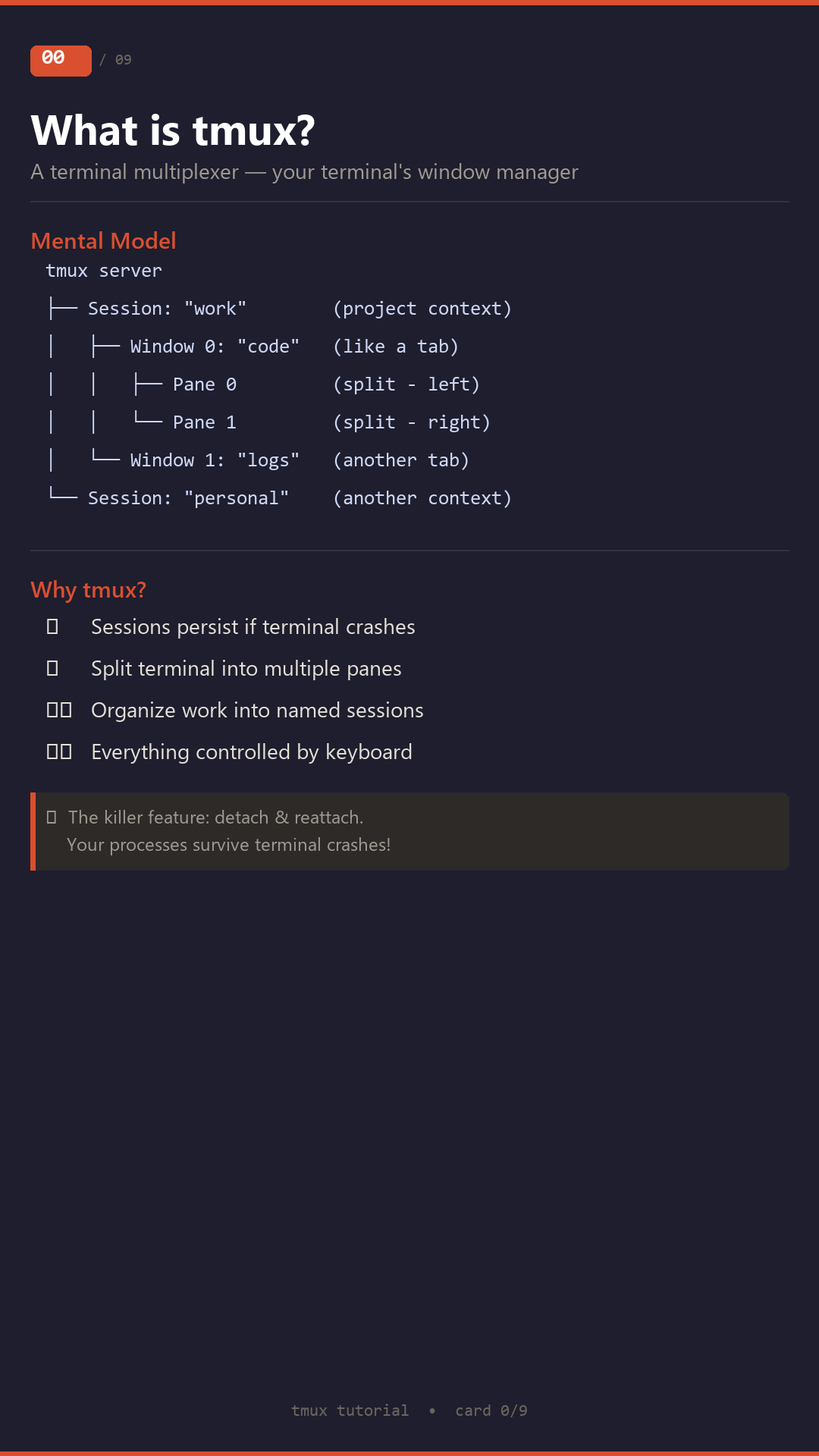Click the icon beside "Organize work into named sessions"
819x1456 pixels.
59,711
